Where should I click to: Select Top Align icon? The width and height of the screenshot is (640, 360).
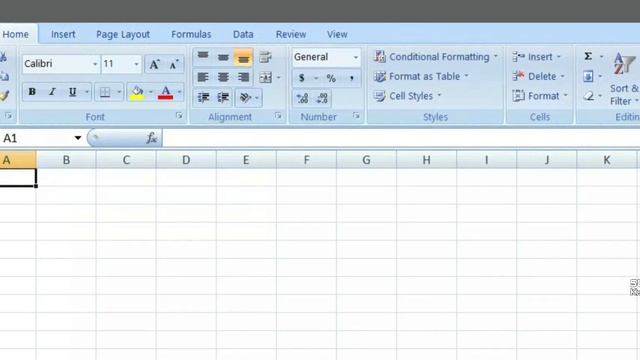pyautogui.click(x=203, y=57)
